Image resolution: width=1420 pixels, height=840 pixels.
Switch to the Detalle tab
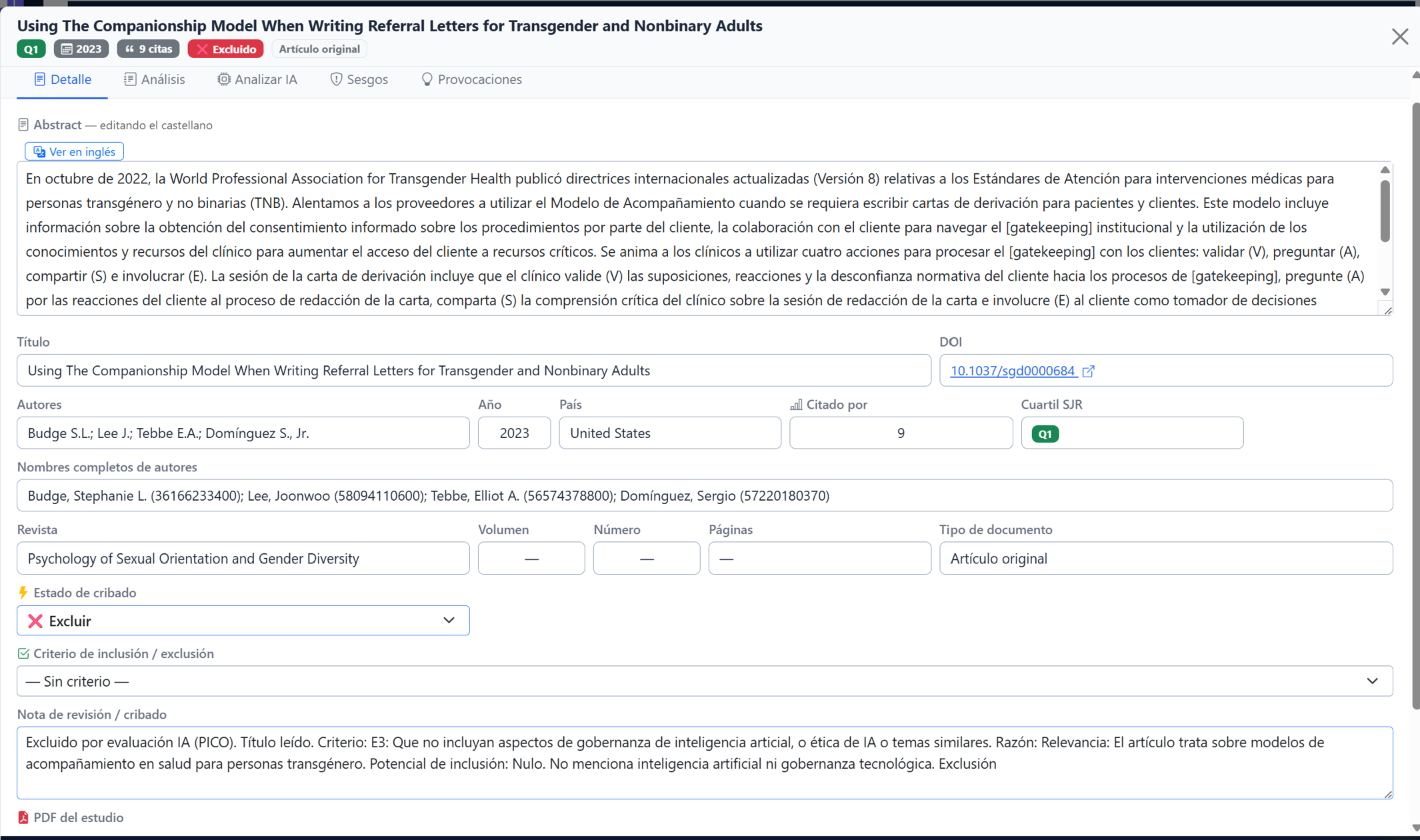click(62, 79)
